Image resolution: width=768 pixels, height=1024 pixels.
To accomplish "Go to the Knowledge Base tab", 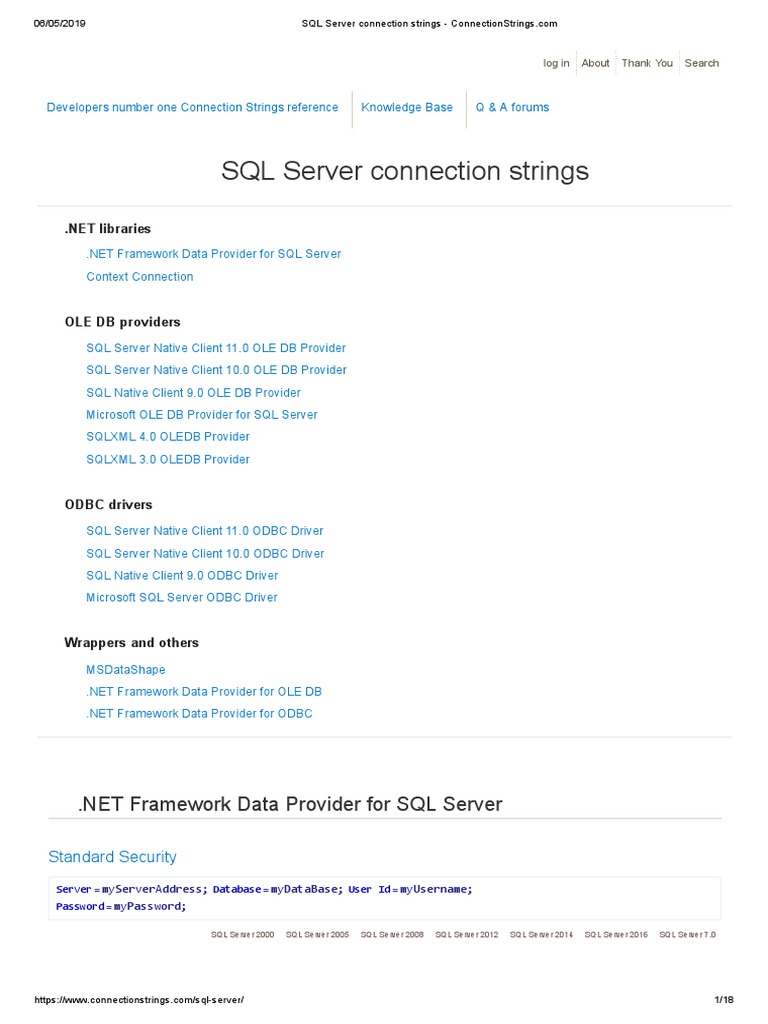I will click(407, 107).
